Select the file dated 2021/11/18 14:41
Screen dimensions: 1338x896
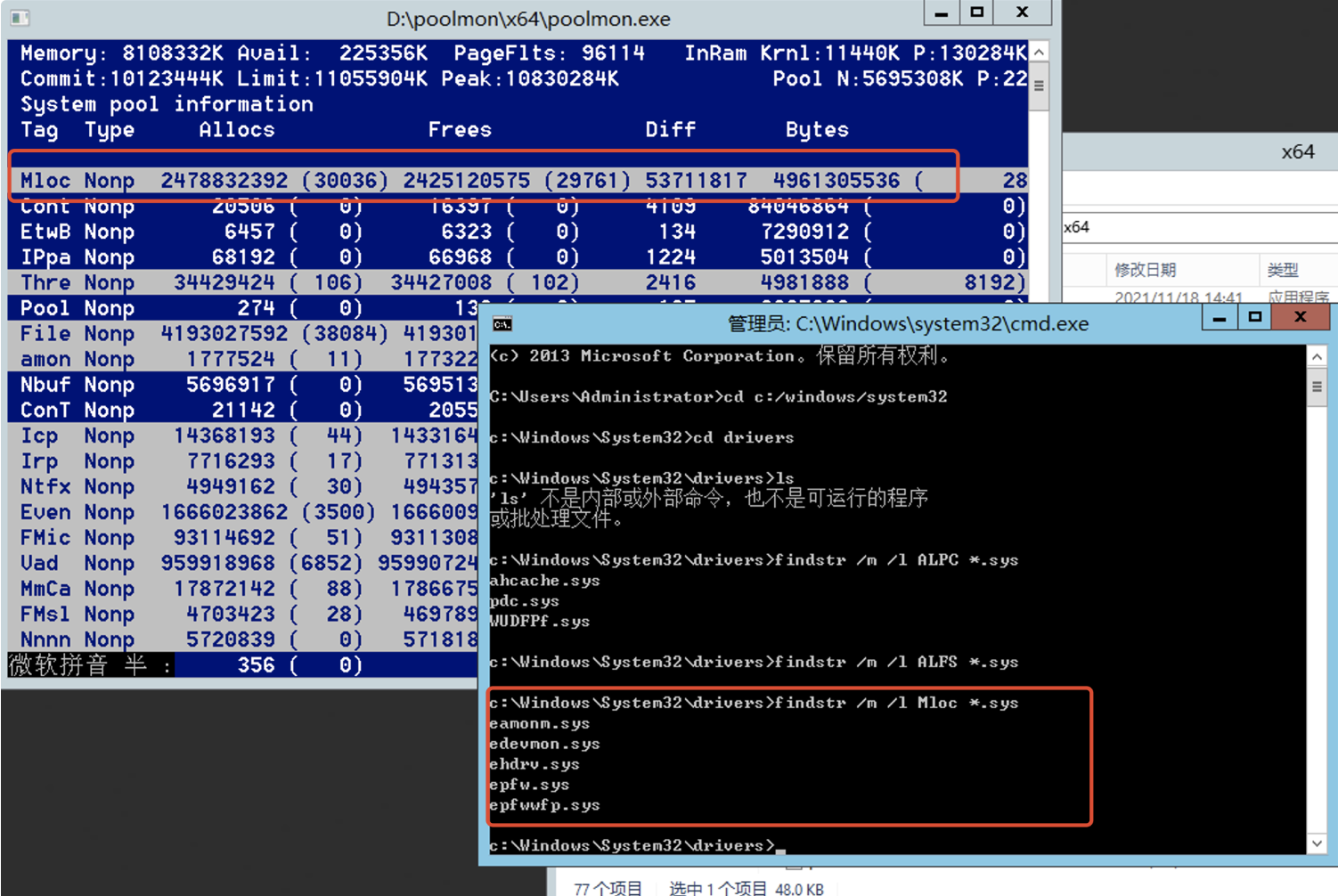click(1178, 297)
